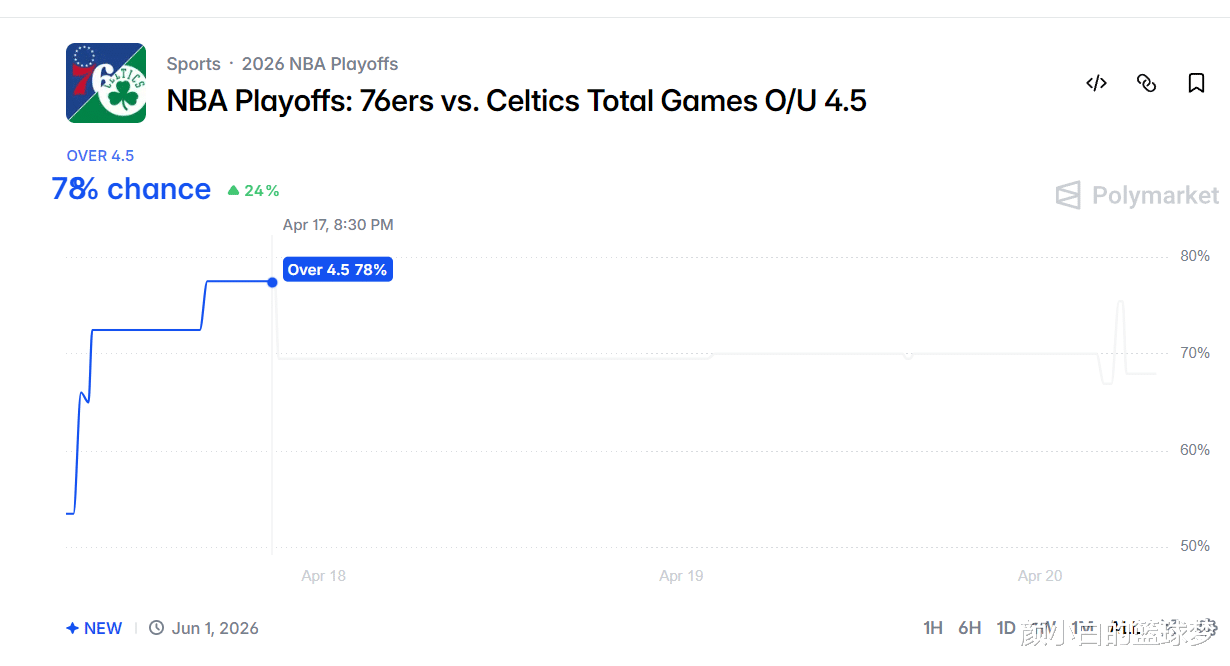The image size is (1230, 666).
Task: Click the green up-arrow 24% change indicator
Action: tap(253, 190)
